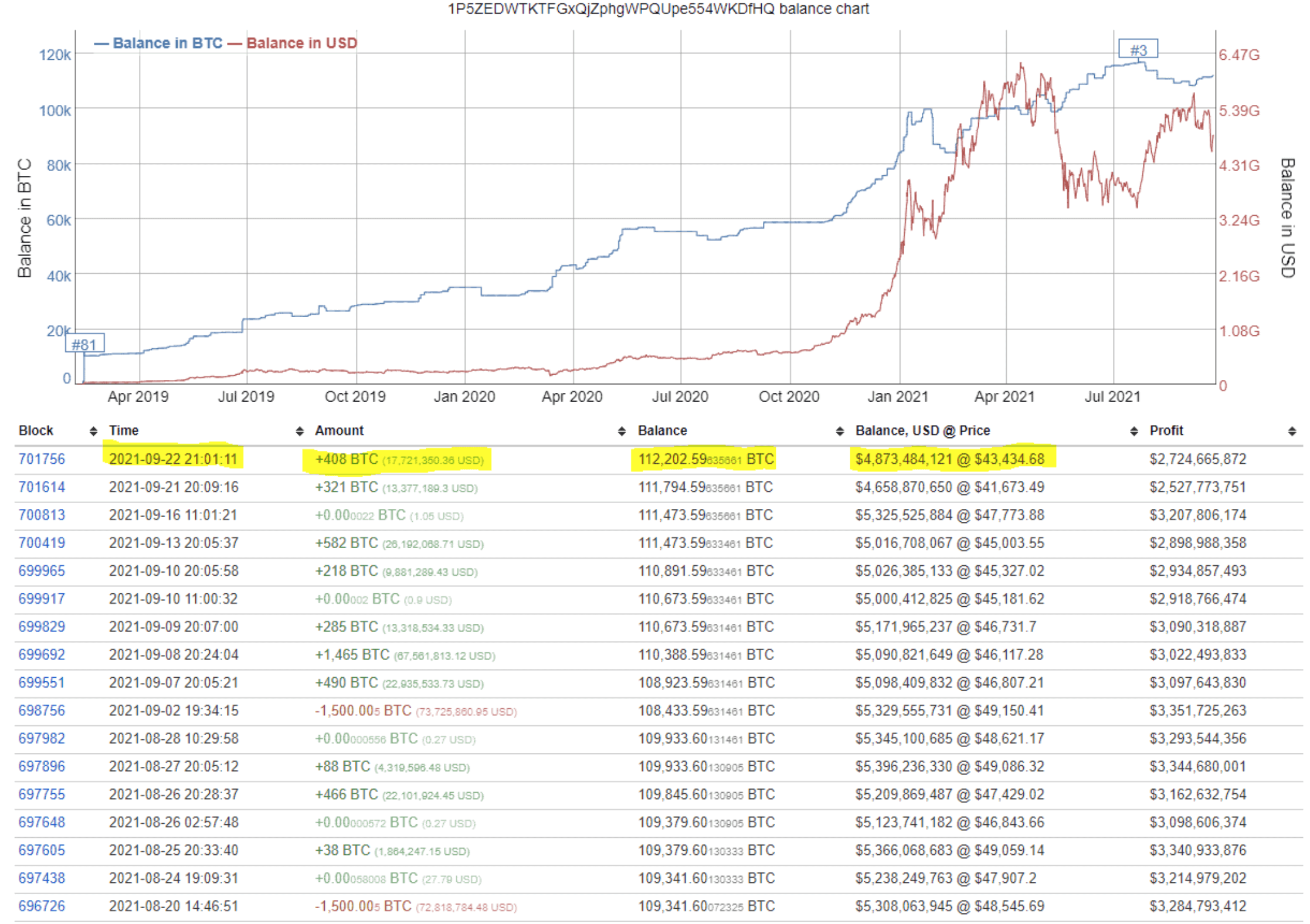Click the sort icon beside the Block header
Image resolution: width=1310 pixels, height=924 pixels.
(x=93, y=430)
